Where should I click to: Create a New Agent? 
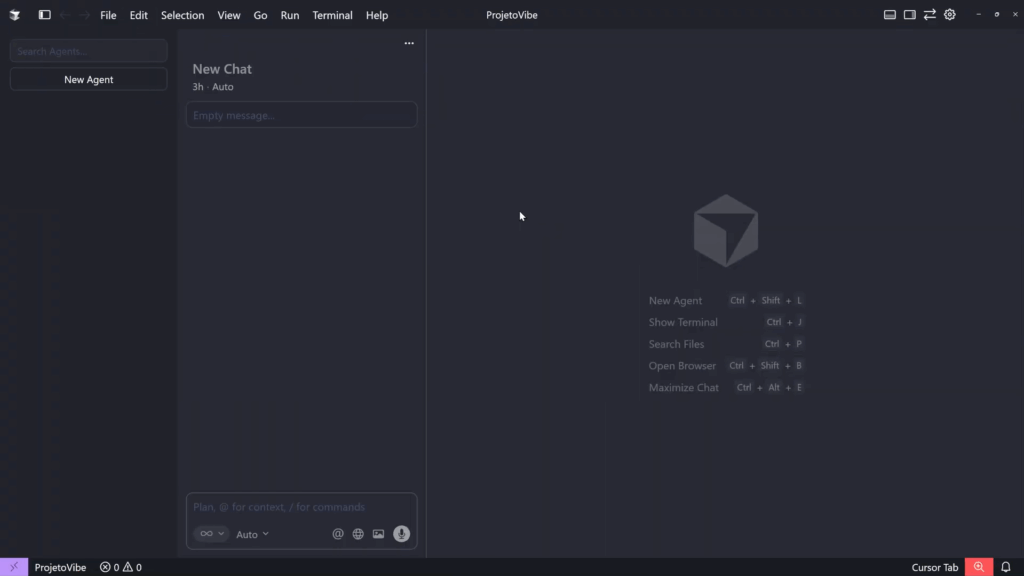89,80
